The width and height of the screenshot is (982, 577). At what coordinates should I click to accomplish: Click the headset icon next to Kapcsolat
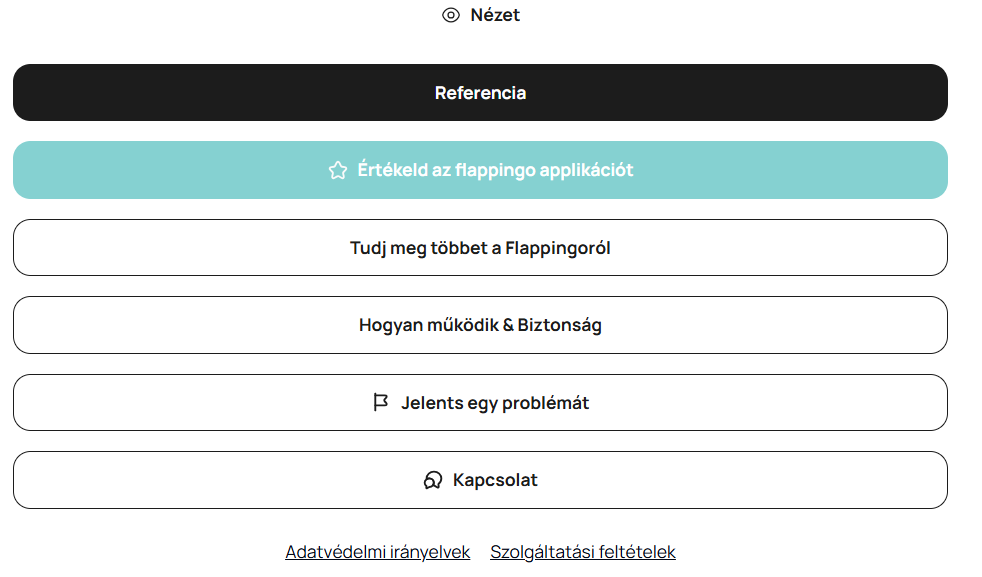coord(433,481)
